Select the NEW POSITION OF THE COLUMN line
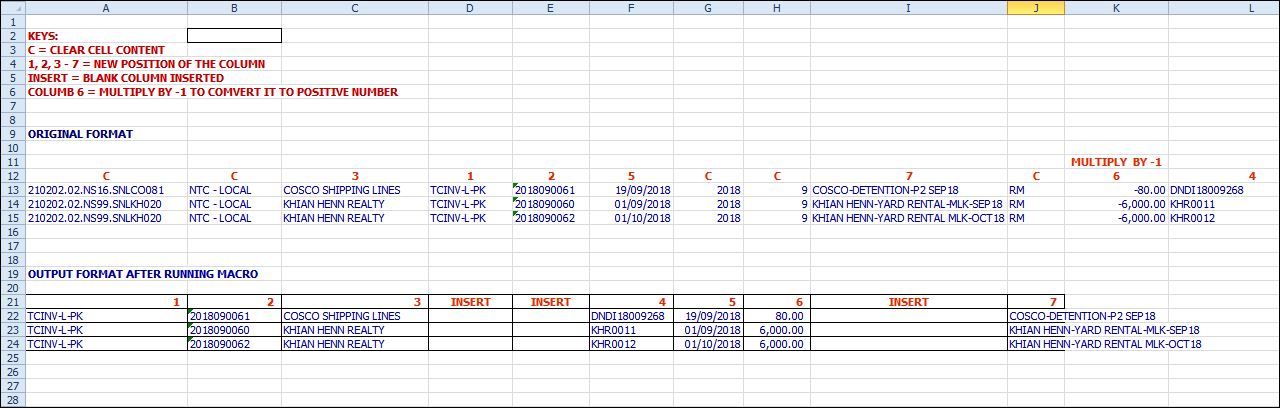The width and height of the screenshot is (1280, 408). pyautogui.click(x=146, y=64)
